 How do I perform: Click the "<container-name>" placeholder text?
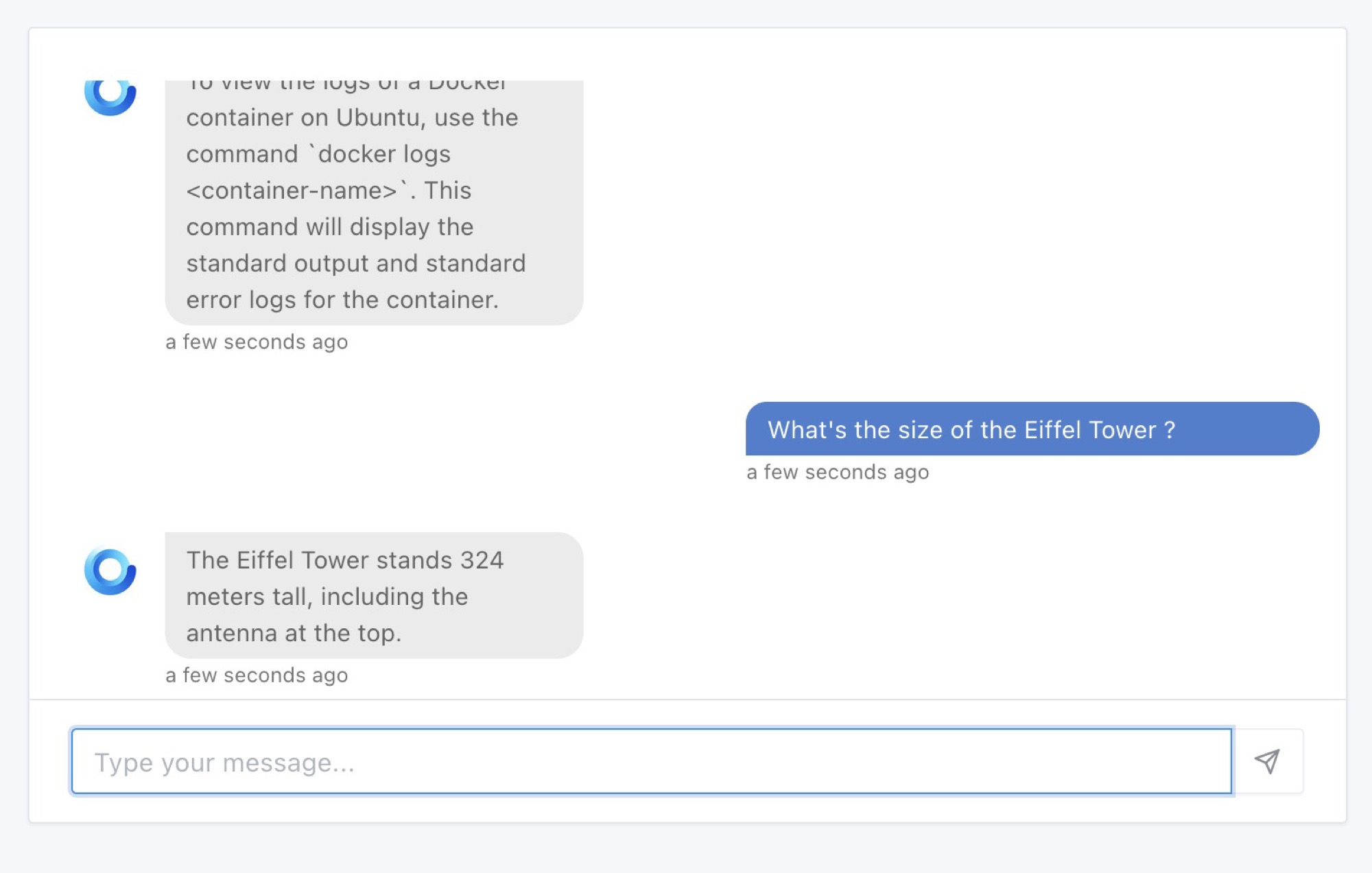292,191
